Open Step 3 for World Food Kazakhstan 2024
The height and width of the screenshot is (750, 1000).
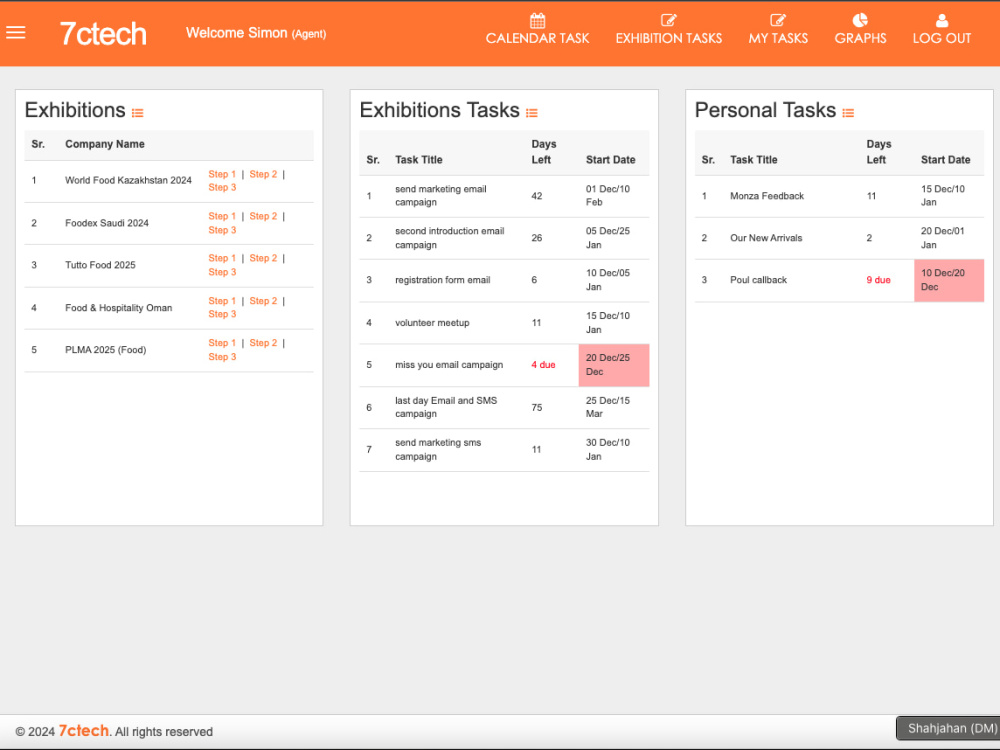[x=222, y=188]
